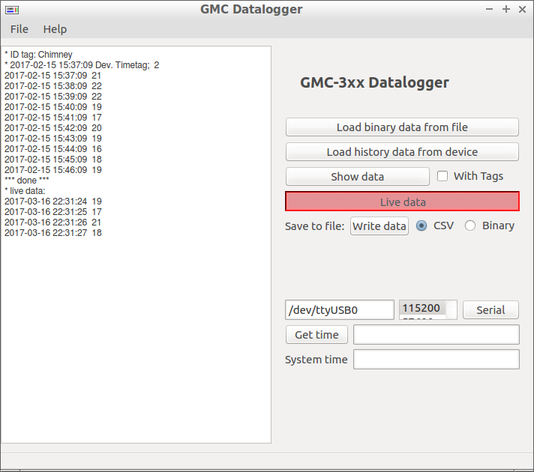Click the Write data button

[x=379, y=226]
